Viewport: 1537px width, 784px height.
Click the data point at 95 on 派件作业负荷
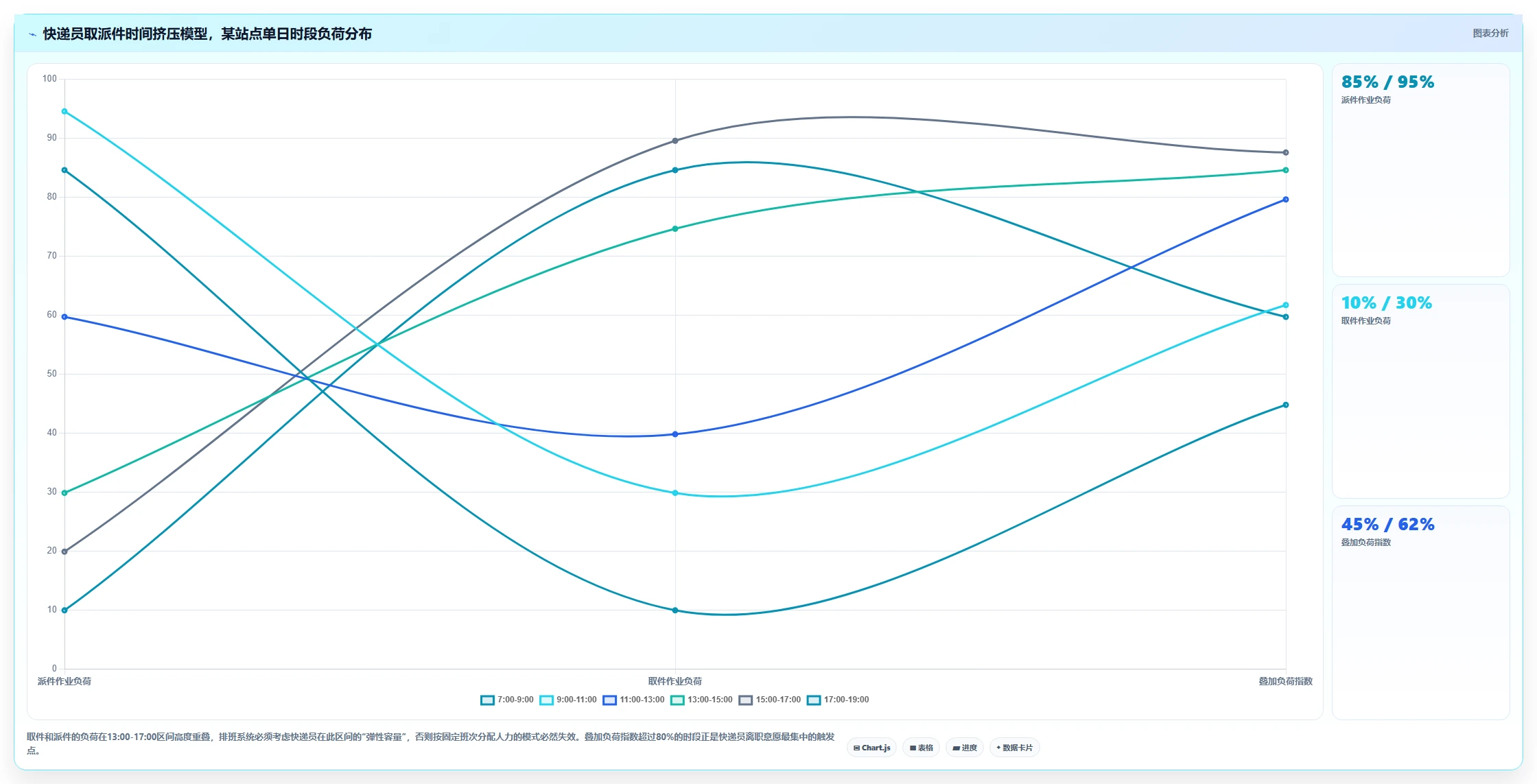[64, 111]
